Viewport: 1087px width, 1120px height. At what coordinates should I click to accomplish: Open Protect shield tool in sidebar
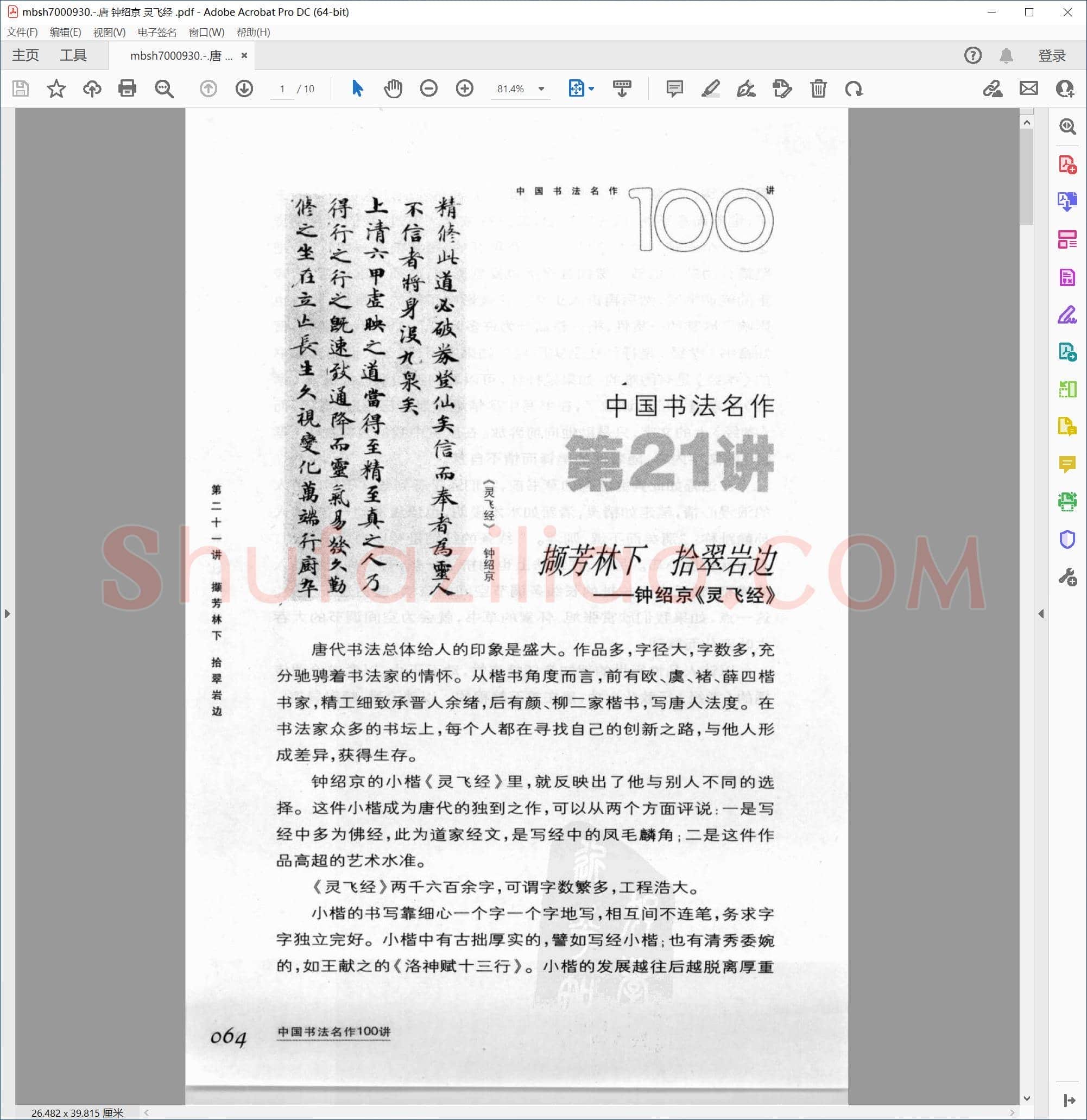point(1067,540)
